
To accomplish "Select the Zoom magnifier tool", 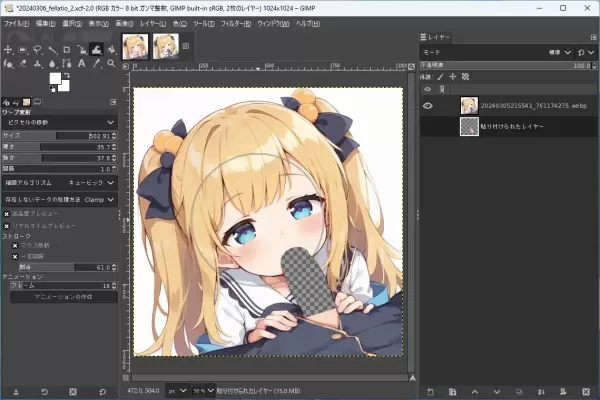I will (111, 64).
